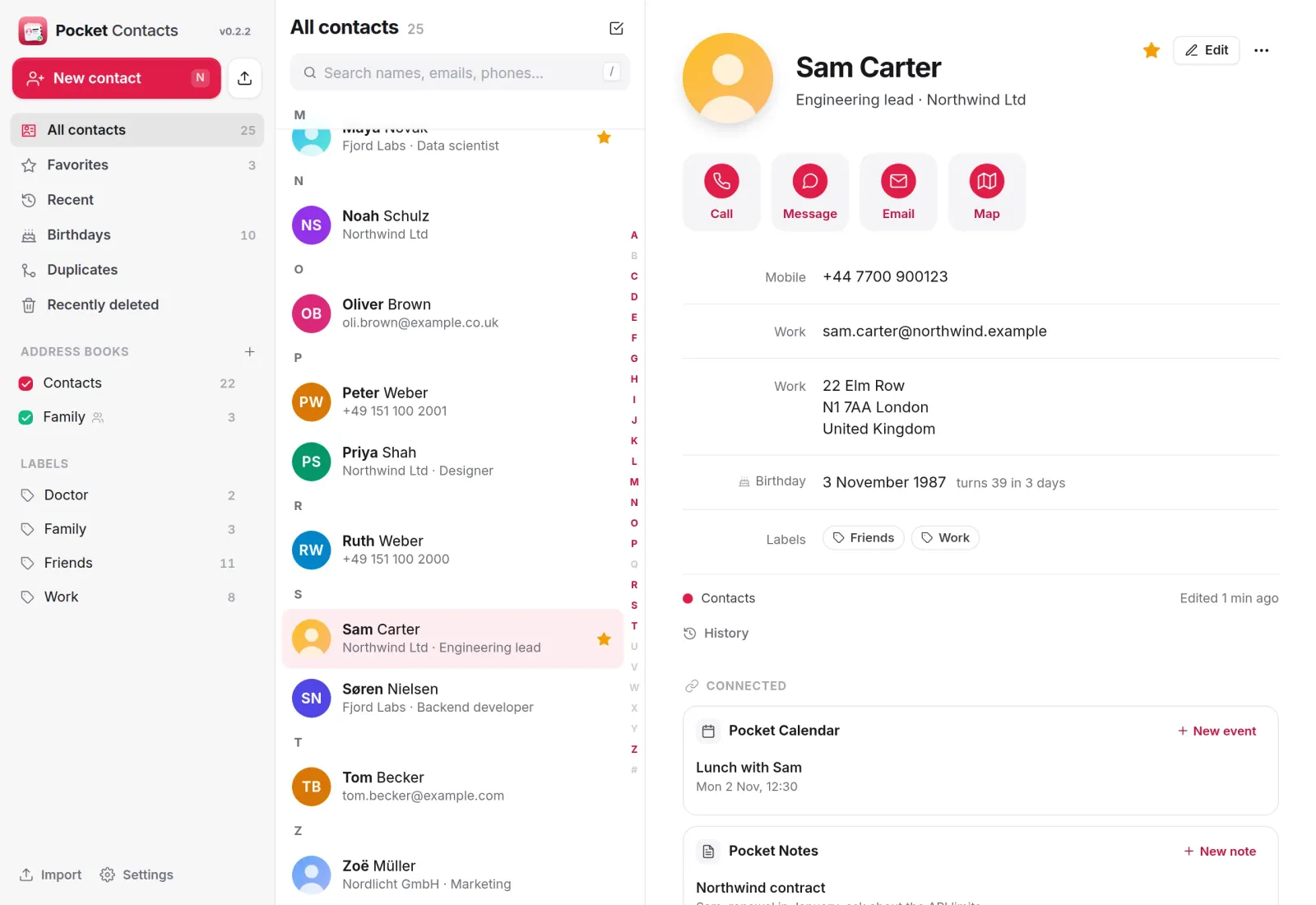Click the Pocket Notes document icon
Screen dimensions: 1316x905
[x=708, y=851]
